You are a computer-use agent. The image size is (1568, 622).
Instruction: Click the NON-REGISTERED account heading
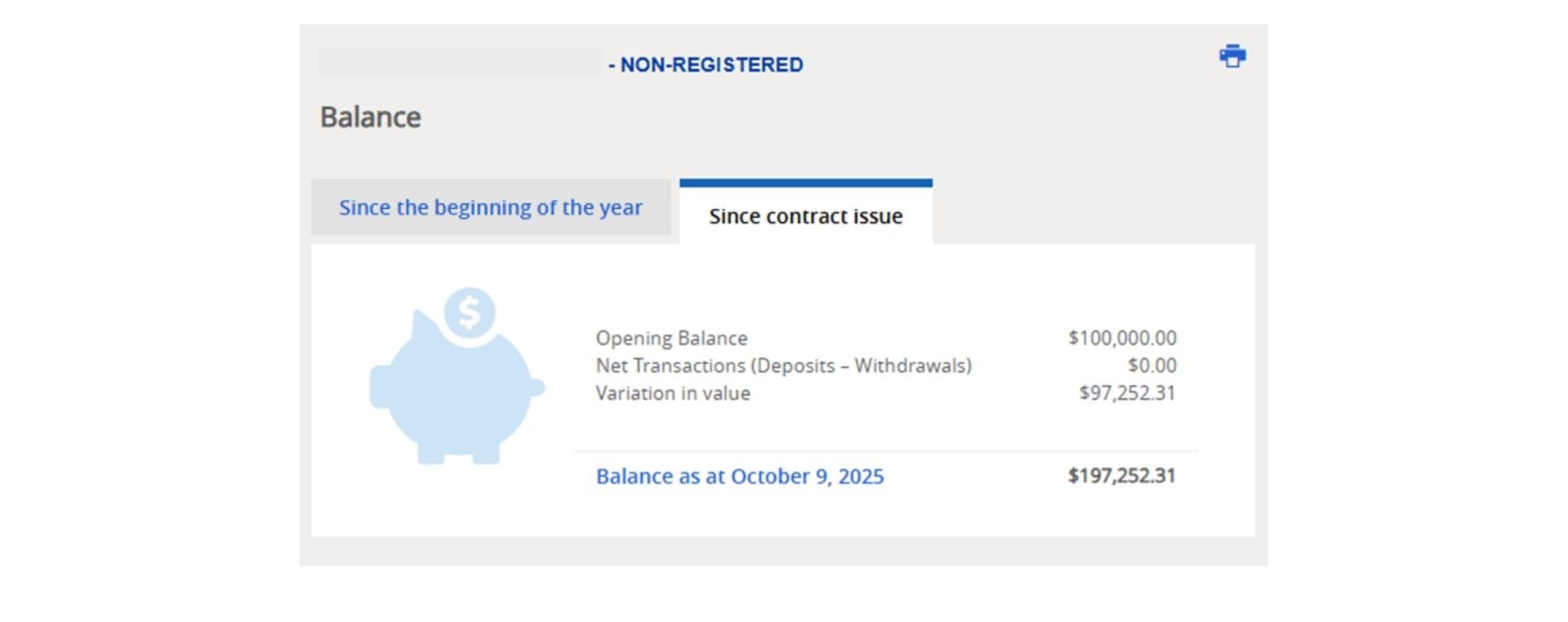[x=710, y=64]
